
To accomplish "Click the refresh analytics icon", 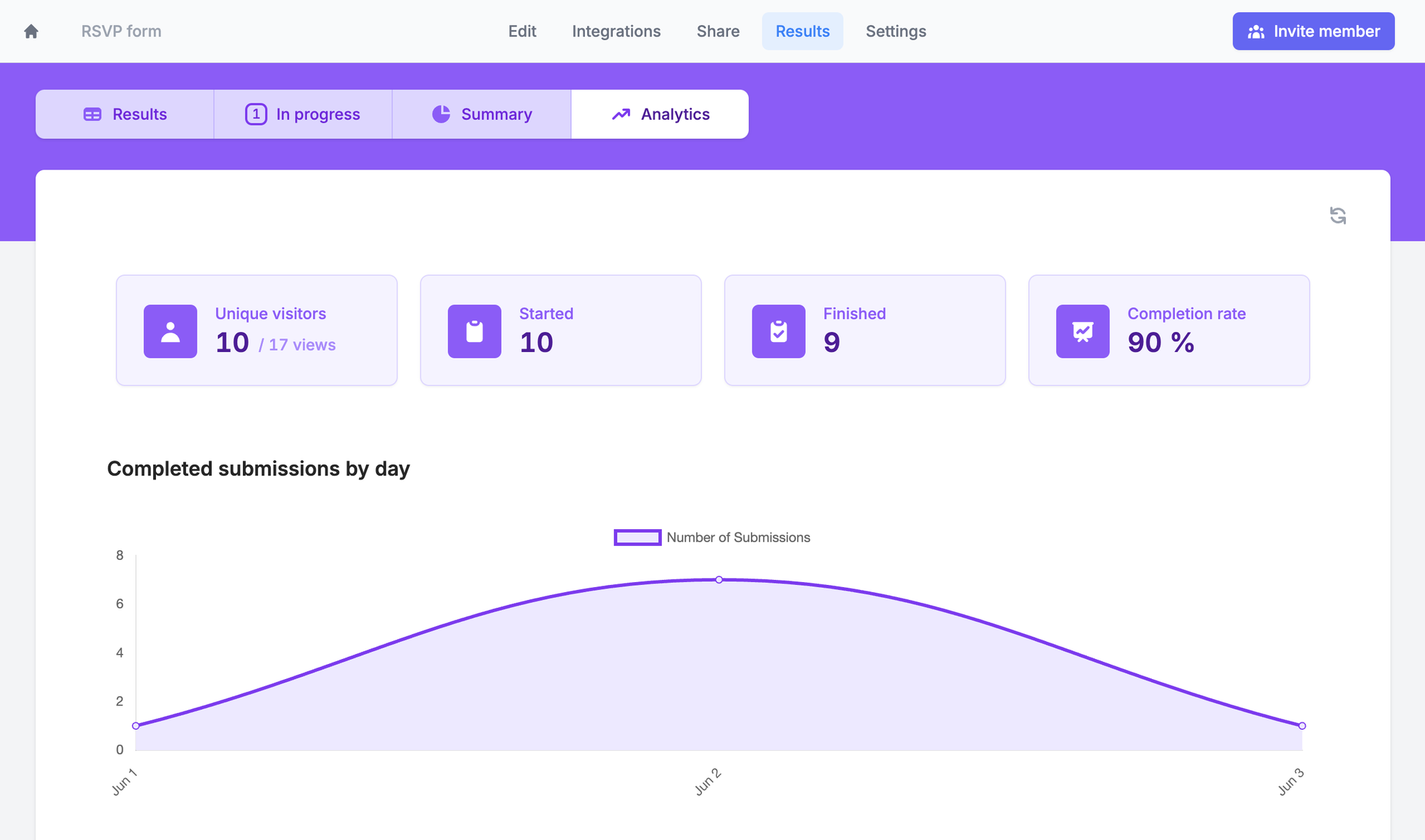I will point(1337,215).
